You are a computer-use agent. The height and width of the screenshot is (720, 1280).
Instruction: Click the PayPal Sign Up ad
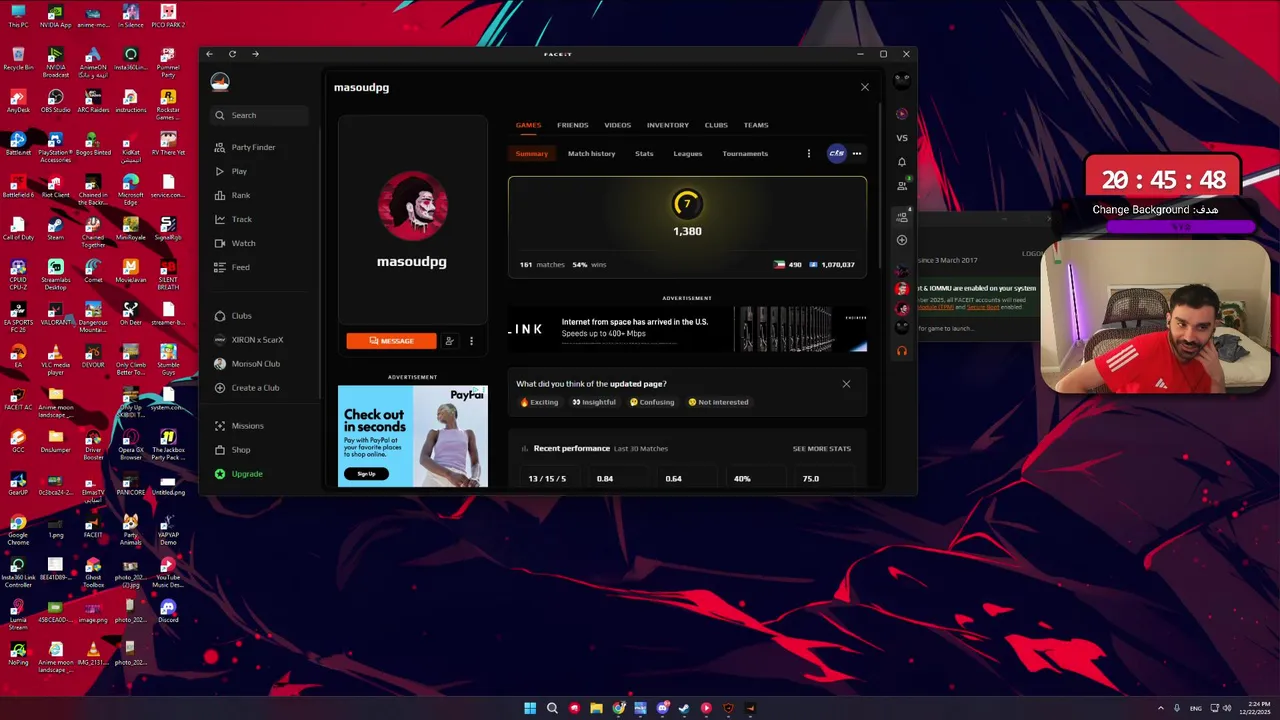(x=366, y=474)
